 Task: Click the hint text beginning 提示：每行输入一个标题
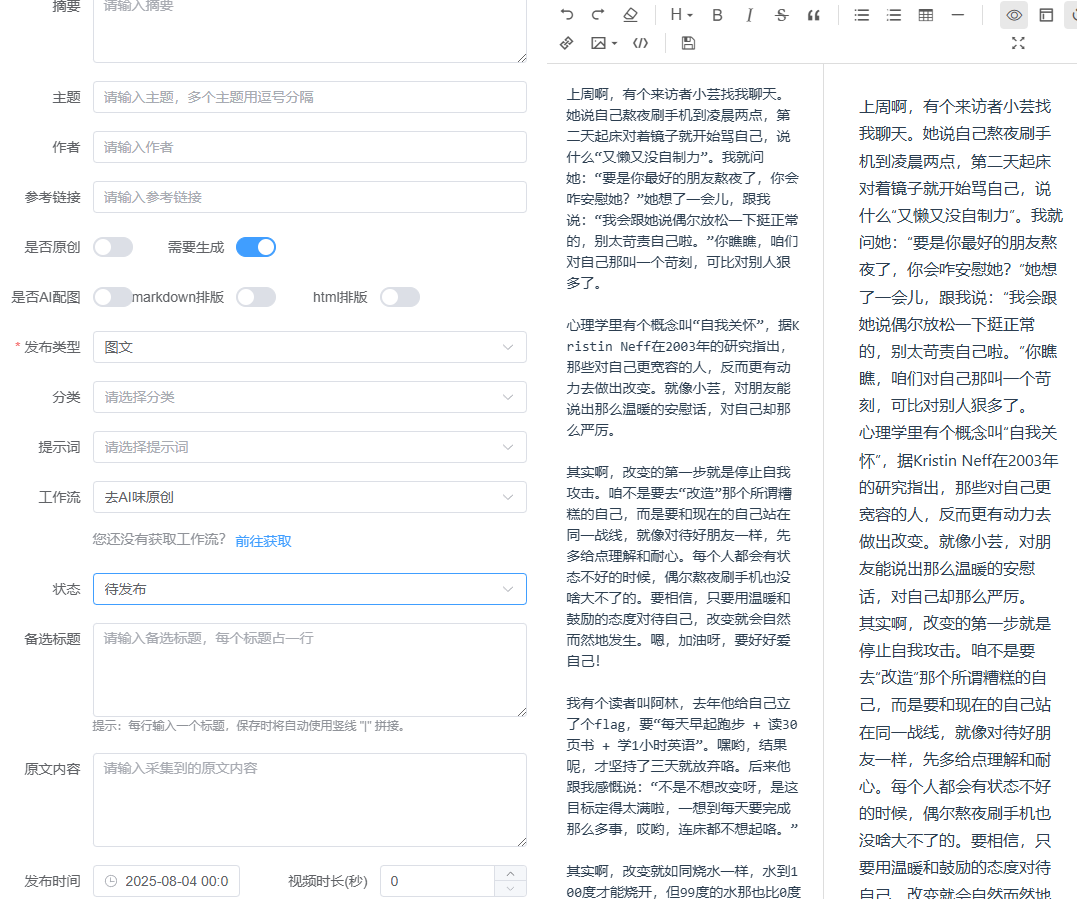click(x=249, y=726)
